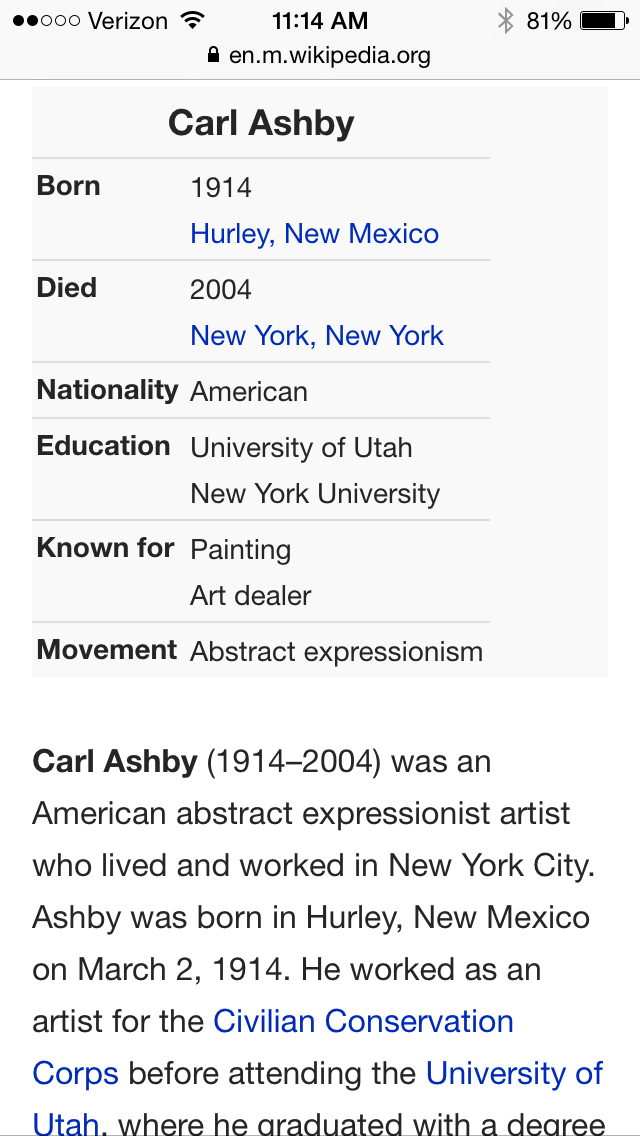Tap the Wi-Fi status icon
640x1136 pixels.
[192, 20]
